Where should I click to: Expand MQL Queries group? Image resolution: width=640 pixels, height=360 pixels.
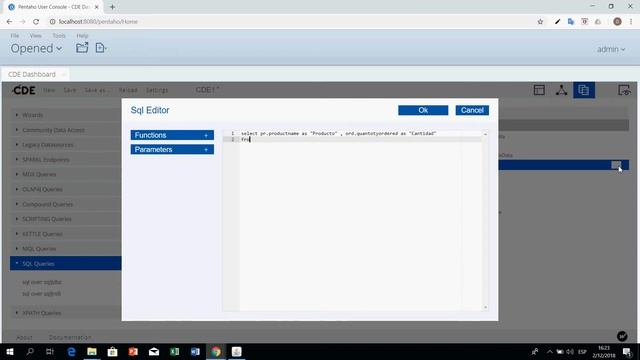(x=65, y=249)
